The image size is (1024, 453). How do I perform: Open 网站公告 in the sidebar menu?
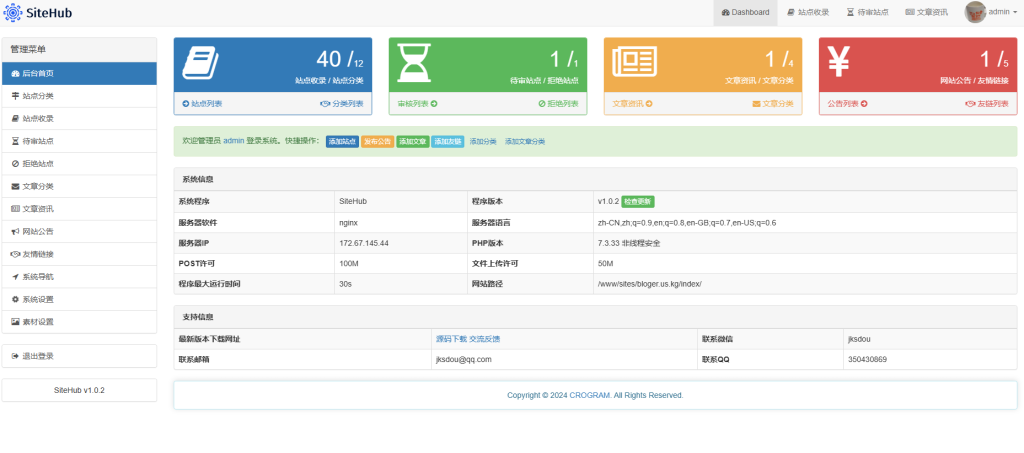(79, 232)
